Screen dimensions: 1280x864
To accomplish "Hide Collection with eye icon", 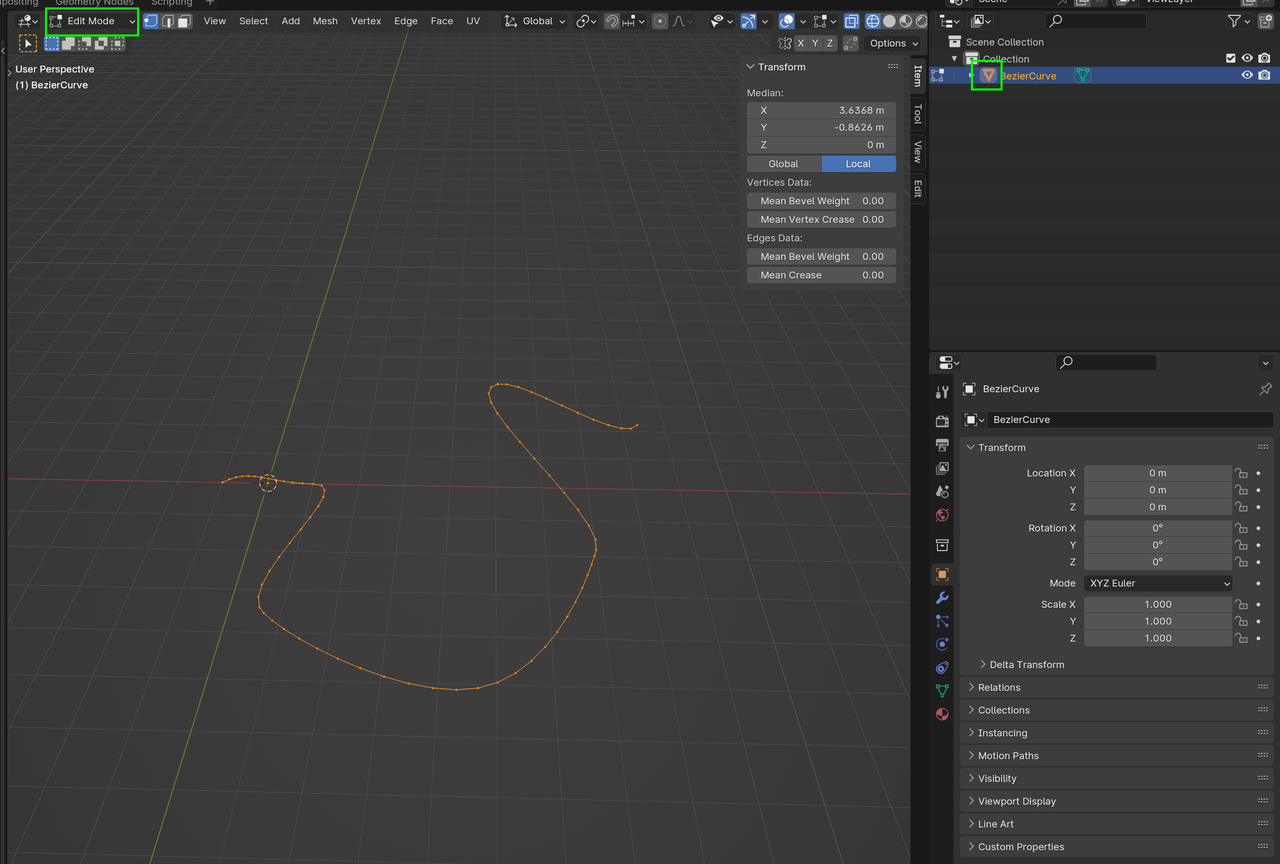I will (1247, 59).
